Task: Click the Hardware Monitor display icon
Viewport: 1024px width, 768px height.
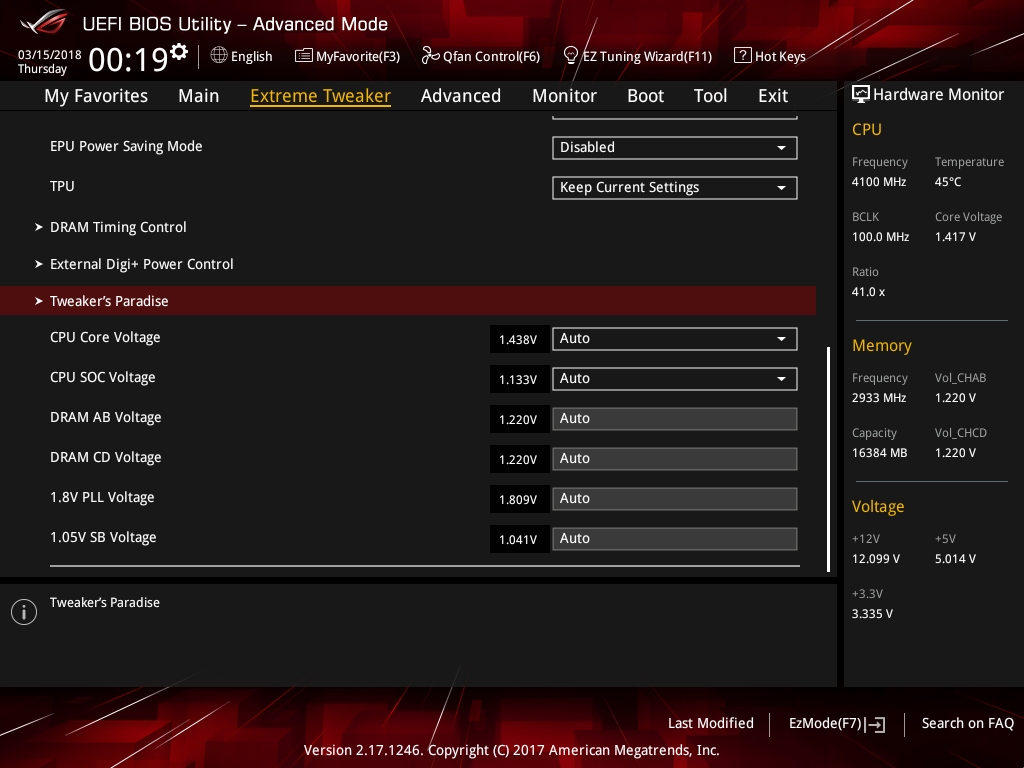Action: coord(860,95)
